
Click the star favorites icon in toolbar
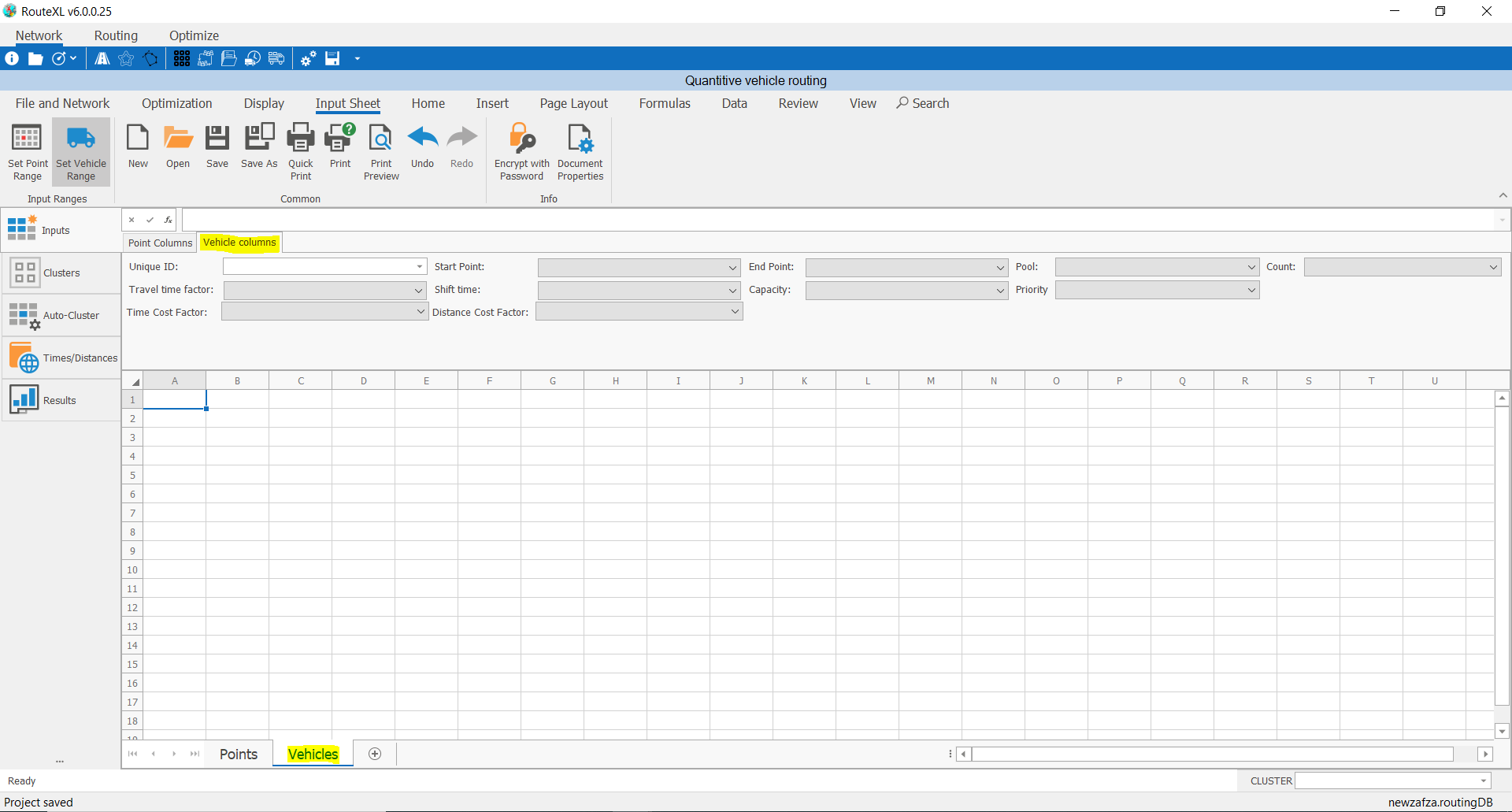pyautogui.click(x=126, y=58)
